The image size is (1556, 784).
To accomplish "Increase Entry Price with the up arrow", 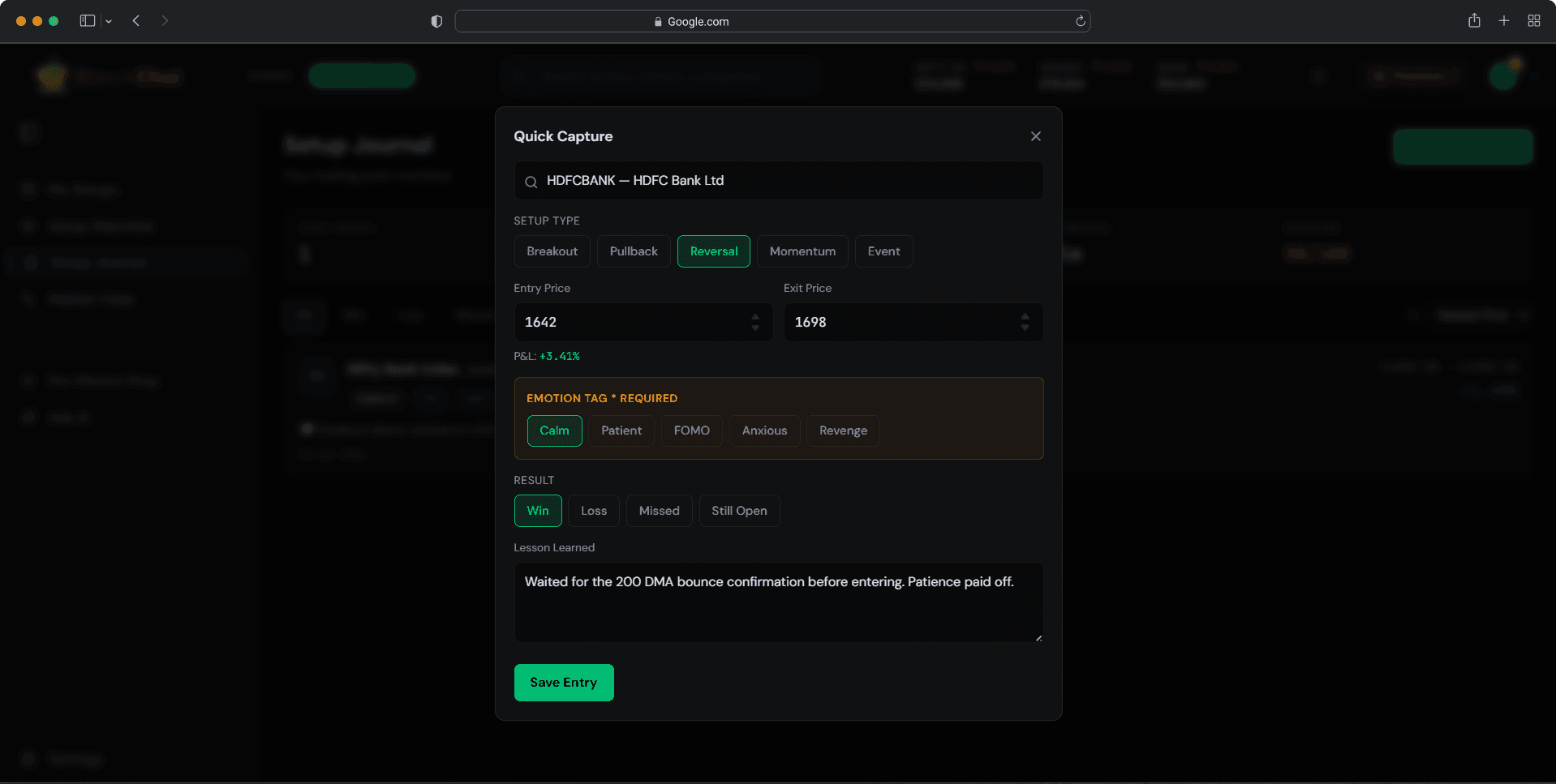I will point(755,317).
